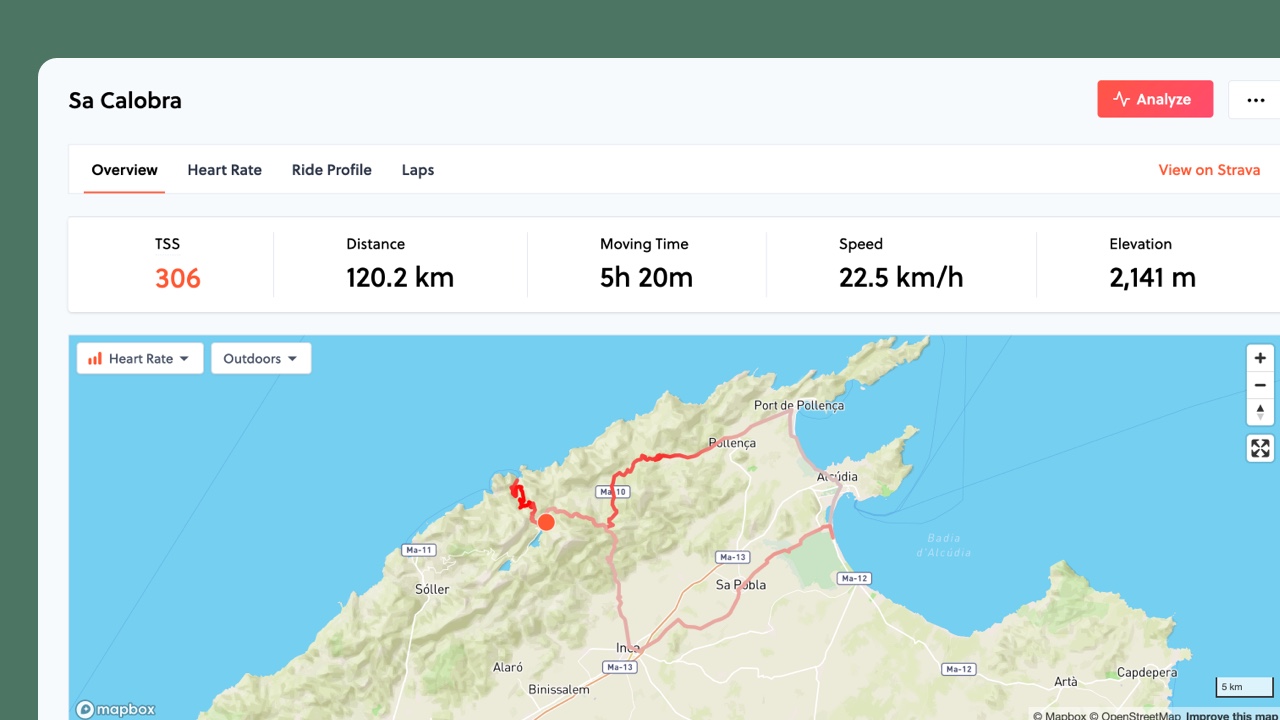Follow the View on Strava link
The image size is (1280, 720).
click(1209, 170)
